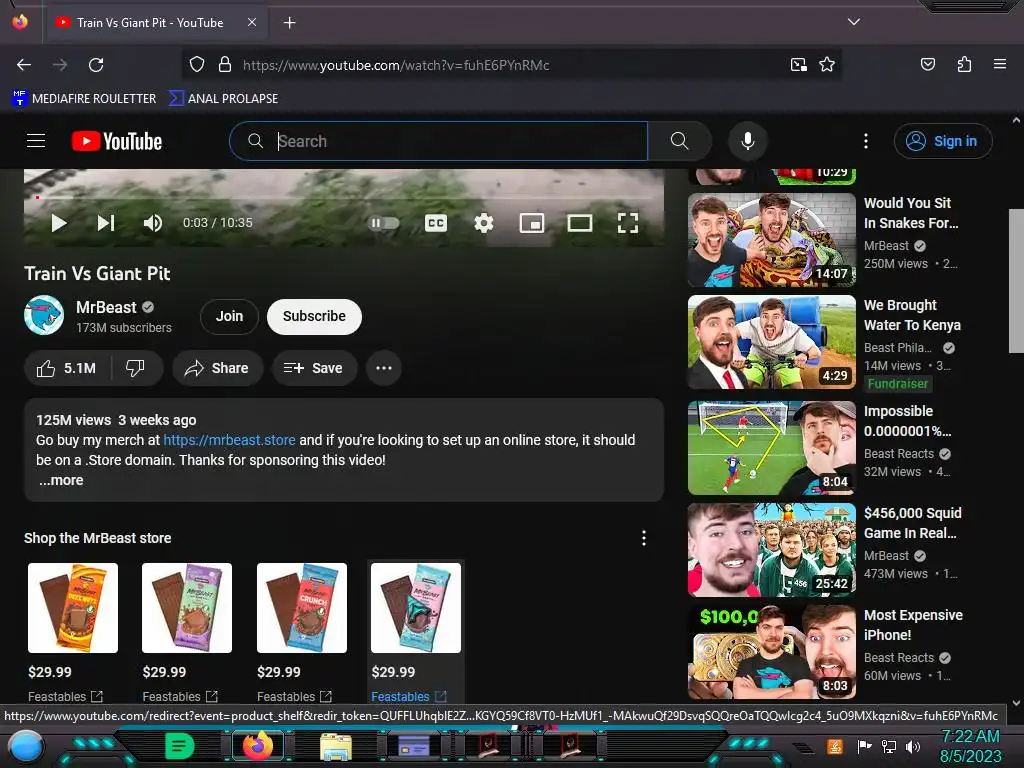Open tracking protection shield icon

click(x=197, y=65)
